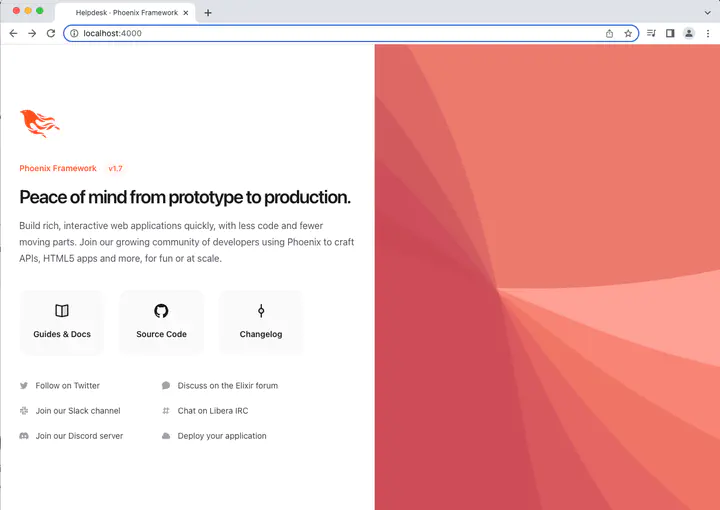Click the Phoenix Framework label
The height and width of the screenshot is (510, 720).
58,168
